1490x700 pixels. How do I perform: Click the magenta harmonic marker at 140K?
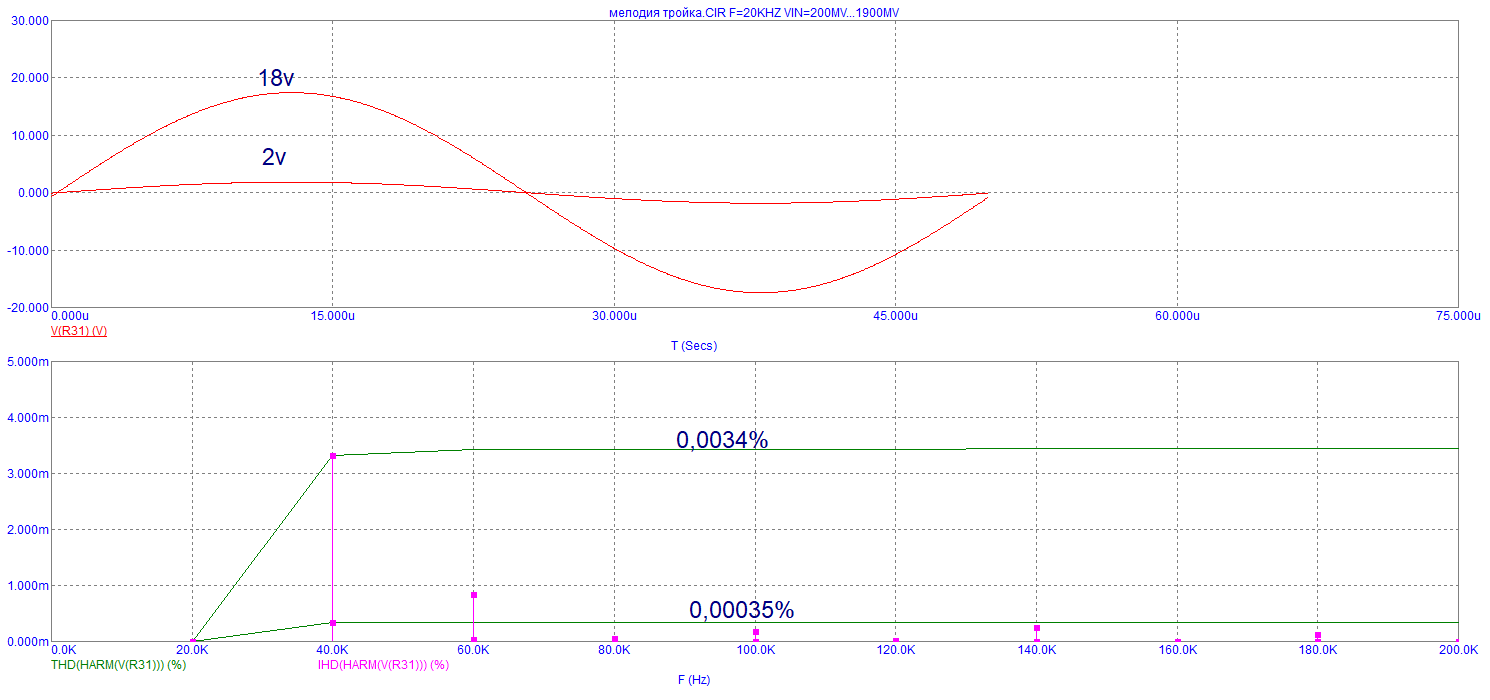click(x=1037, y=628)
